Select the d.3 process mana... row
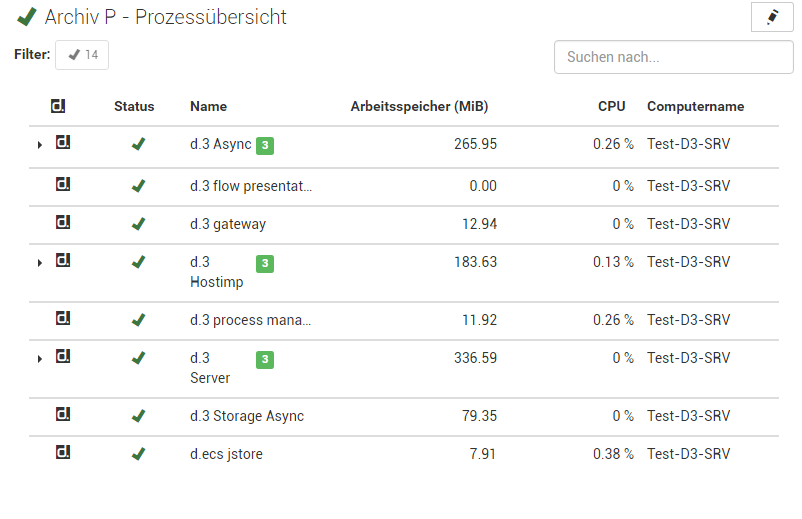The height and width of the screenshot is (519, 802). tap(404, 321)
